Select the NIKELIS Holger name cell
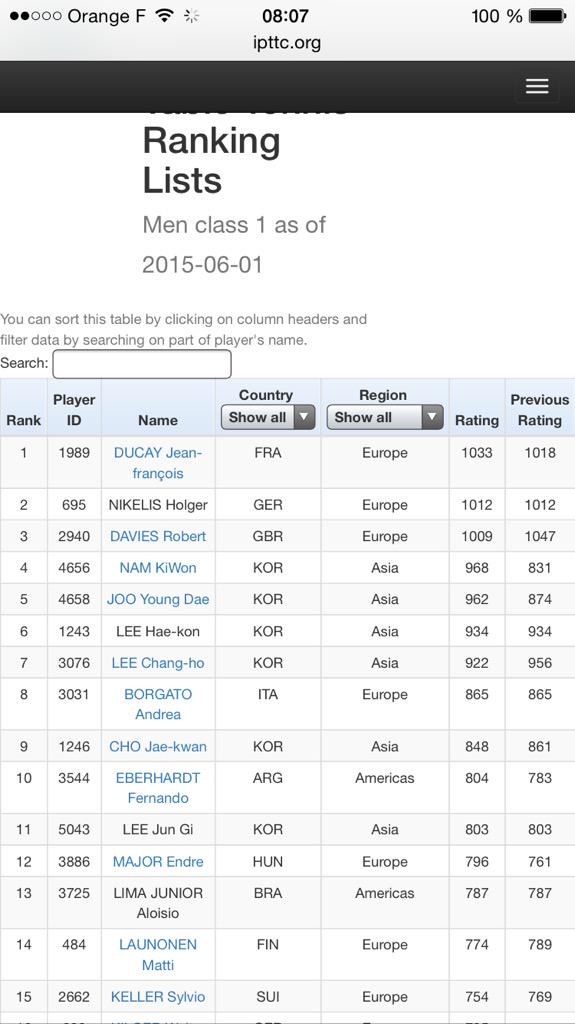The height and width of the screenshot is (1024, 575). [x=158, y=505]
